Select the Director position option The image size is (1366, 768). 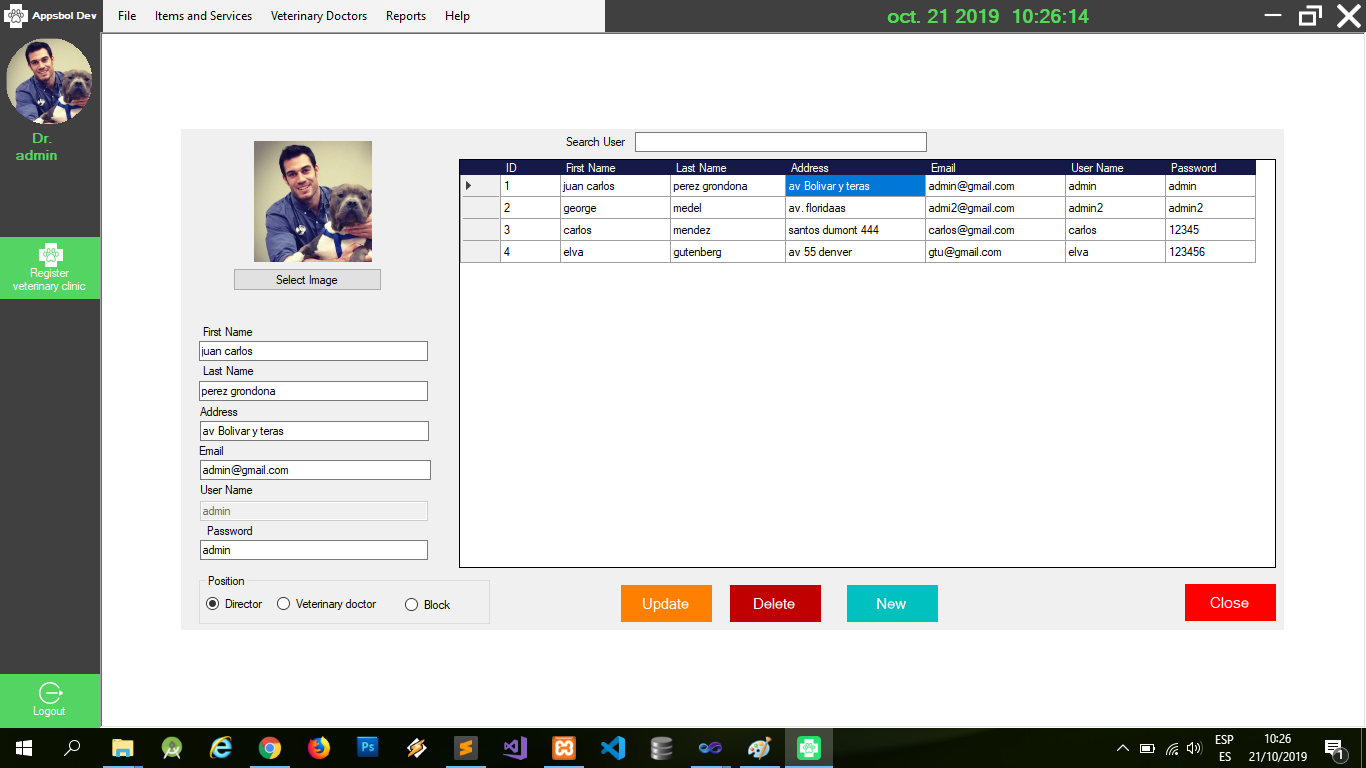[x=212, y=604]
